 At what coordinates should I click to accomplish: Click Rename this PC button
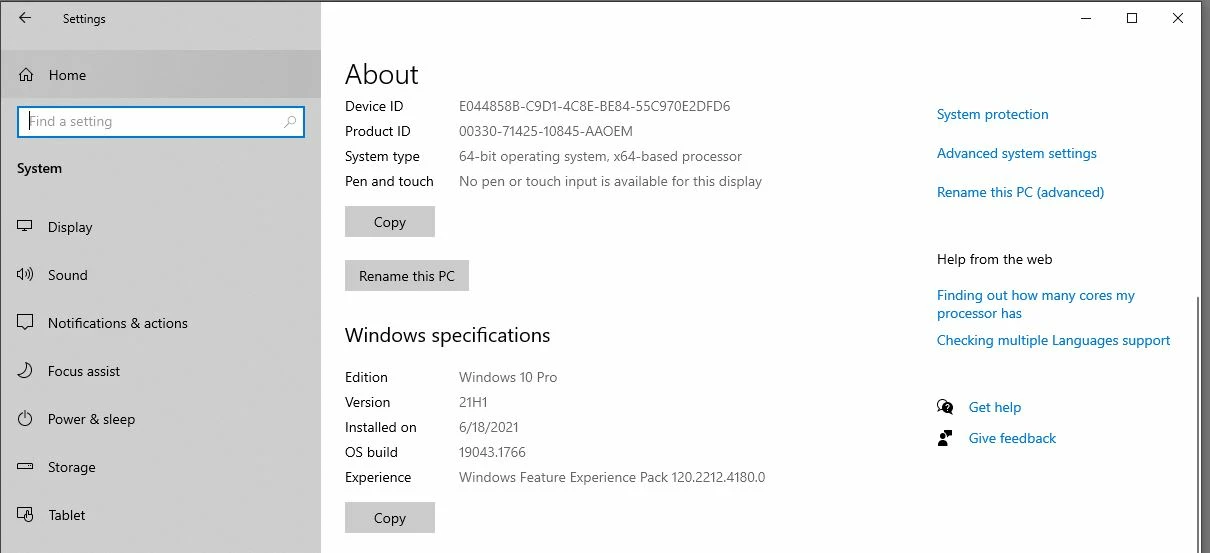(407, 276)
